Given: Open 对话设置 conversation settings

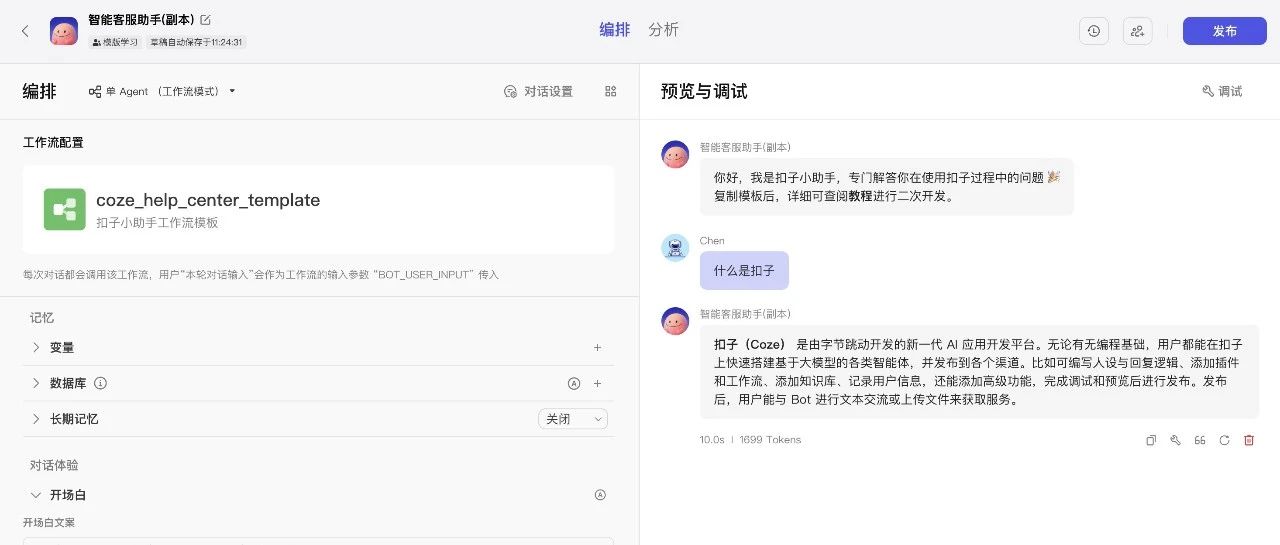Looking at the screenshot, I should pos(538,91).
